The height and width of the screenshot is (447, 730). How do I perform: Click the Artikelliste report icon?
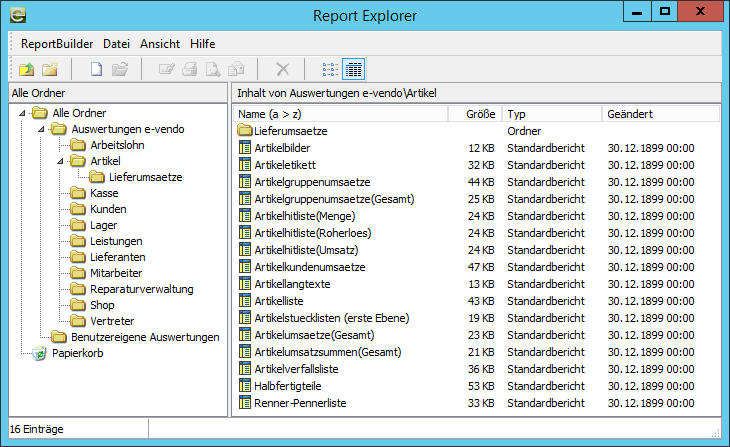point(244,301)
